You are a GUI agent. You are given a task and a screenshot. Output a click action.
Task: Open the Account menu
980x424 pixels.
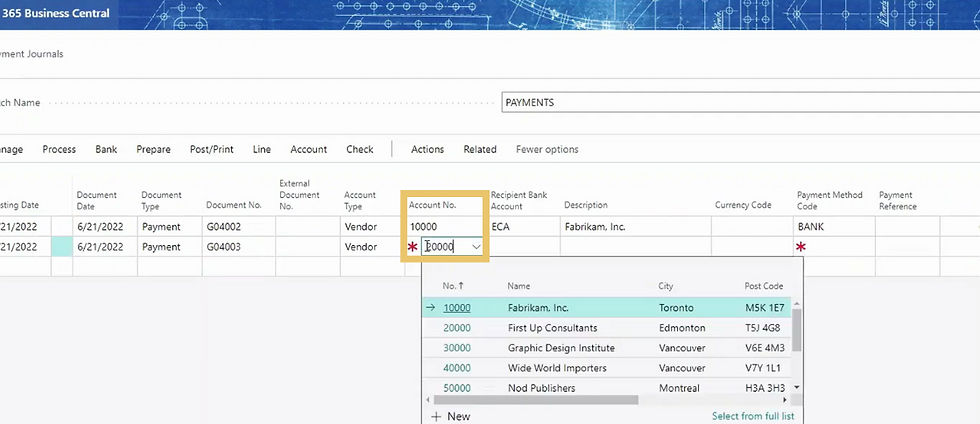(309, 149)
